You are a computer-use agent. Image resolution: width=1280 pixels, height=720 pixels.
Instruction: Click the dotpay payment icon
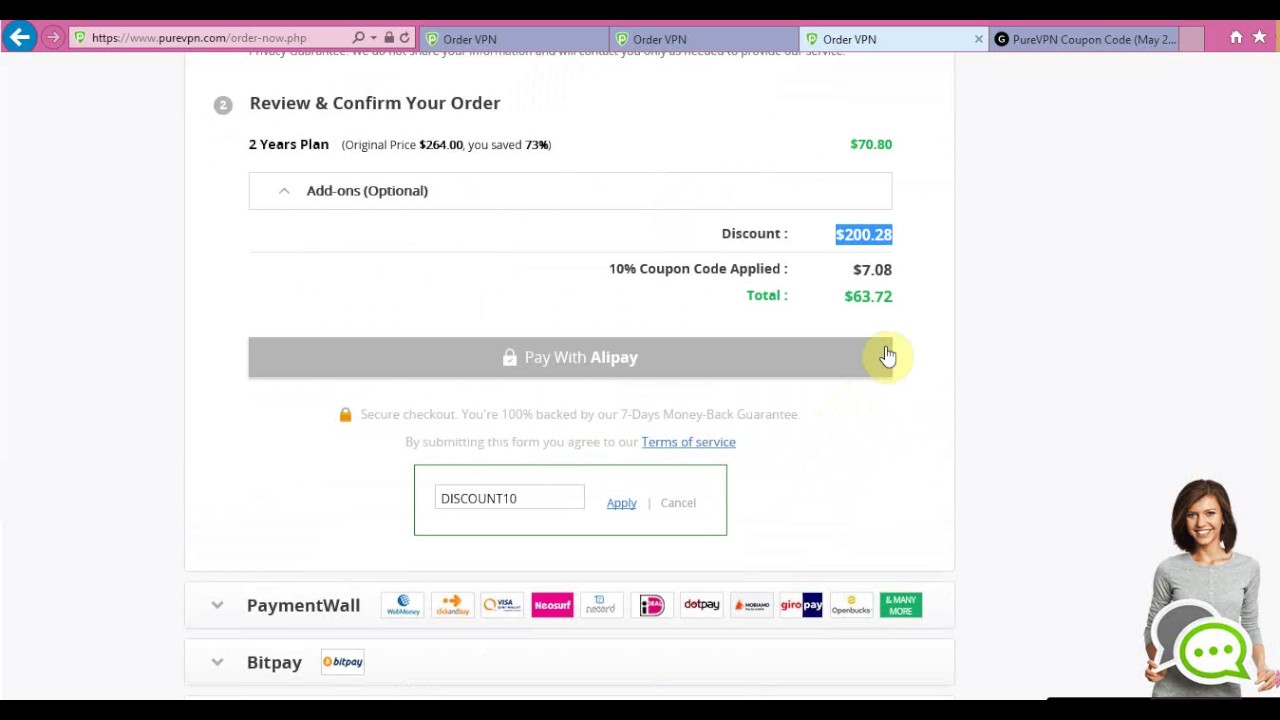pos(702,605)
